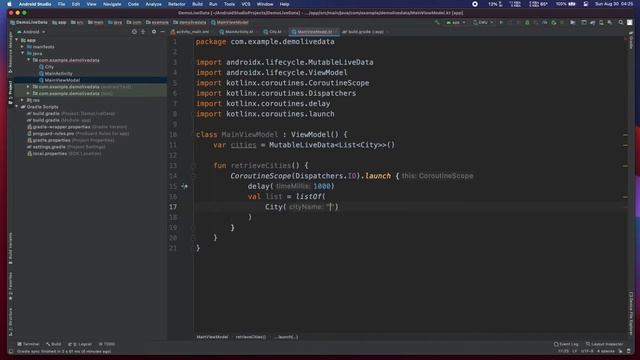This screenshot has width=640, height=360.
Task: Switch to the City.kt tab
Action: pyautogui.click(x=272, y=32)
